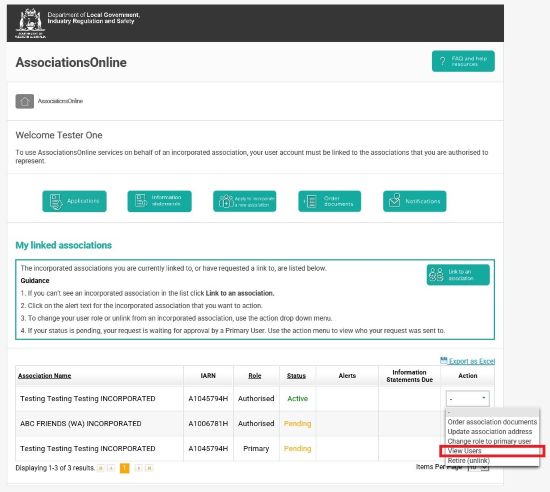Viewport: 550px width, 492px height.
Task: Click page 1 pagination button
Action: (x=125, y=468)
